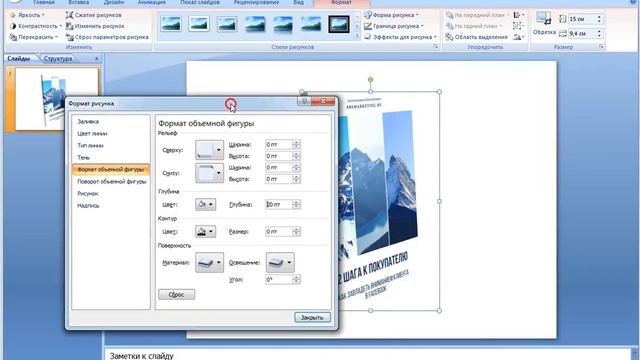Open Область выделения selection pane
Viewport: 640px width, 360px height.
(477, 37)
